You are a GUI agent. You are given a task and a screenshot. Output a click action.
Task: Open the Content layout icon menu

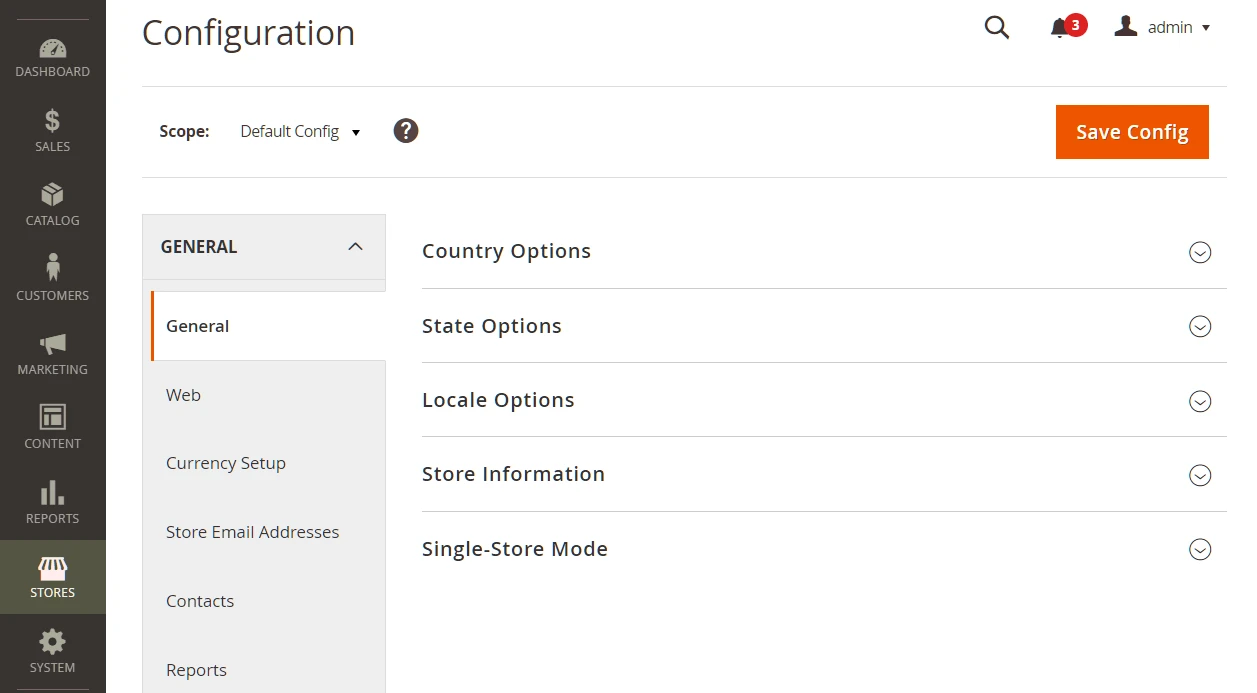click(x=52, y=428)
